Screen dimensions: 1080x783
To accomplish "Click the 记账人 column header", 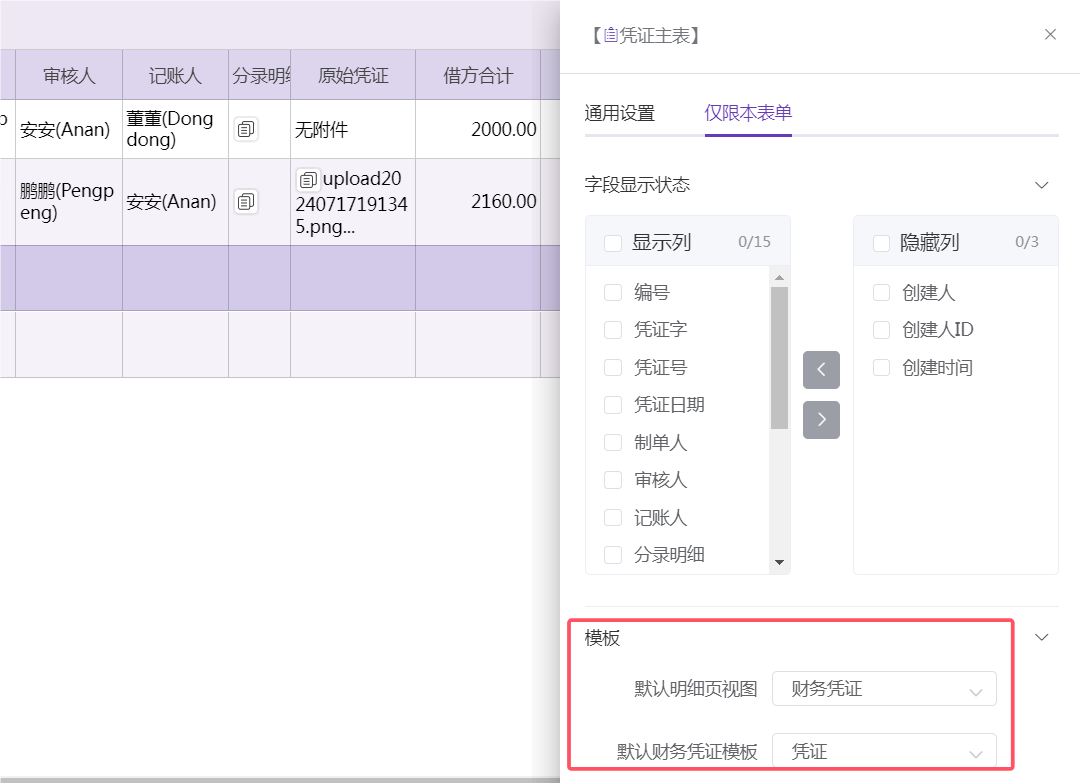I will [x=176, y=75].
